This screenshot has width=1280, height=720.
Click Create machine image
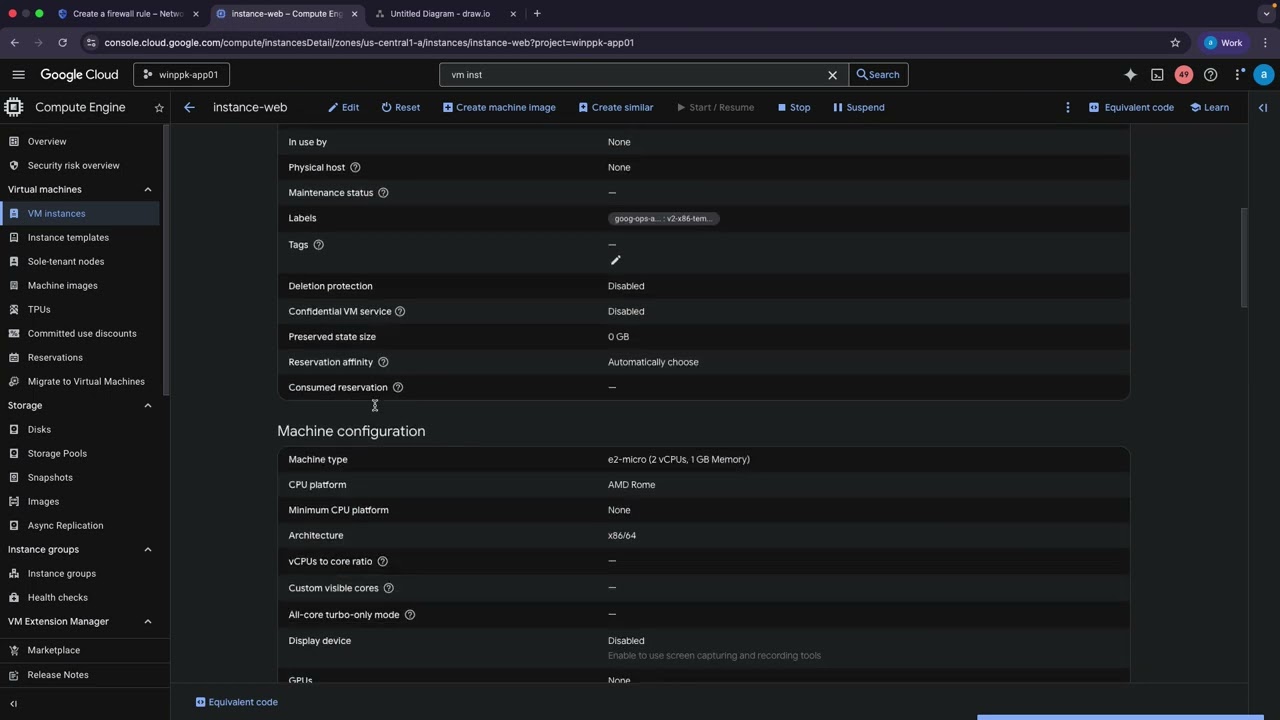coord(499,108)
